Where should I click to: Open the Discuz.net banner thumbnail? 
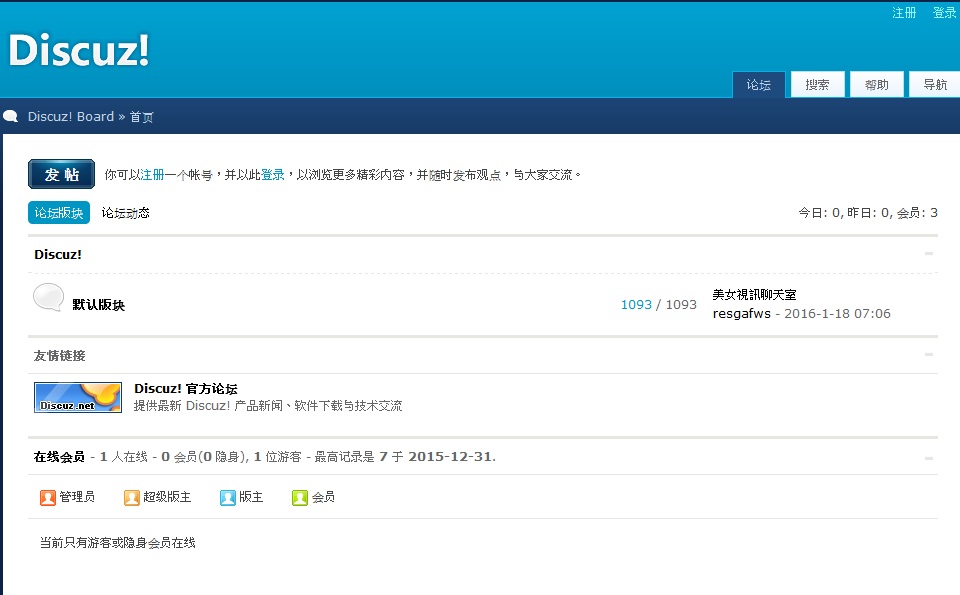click(78, 397)
